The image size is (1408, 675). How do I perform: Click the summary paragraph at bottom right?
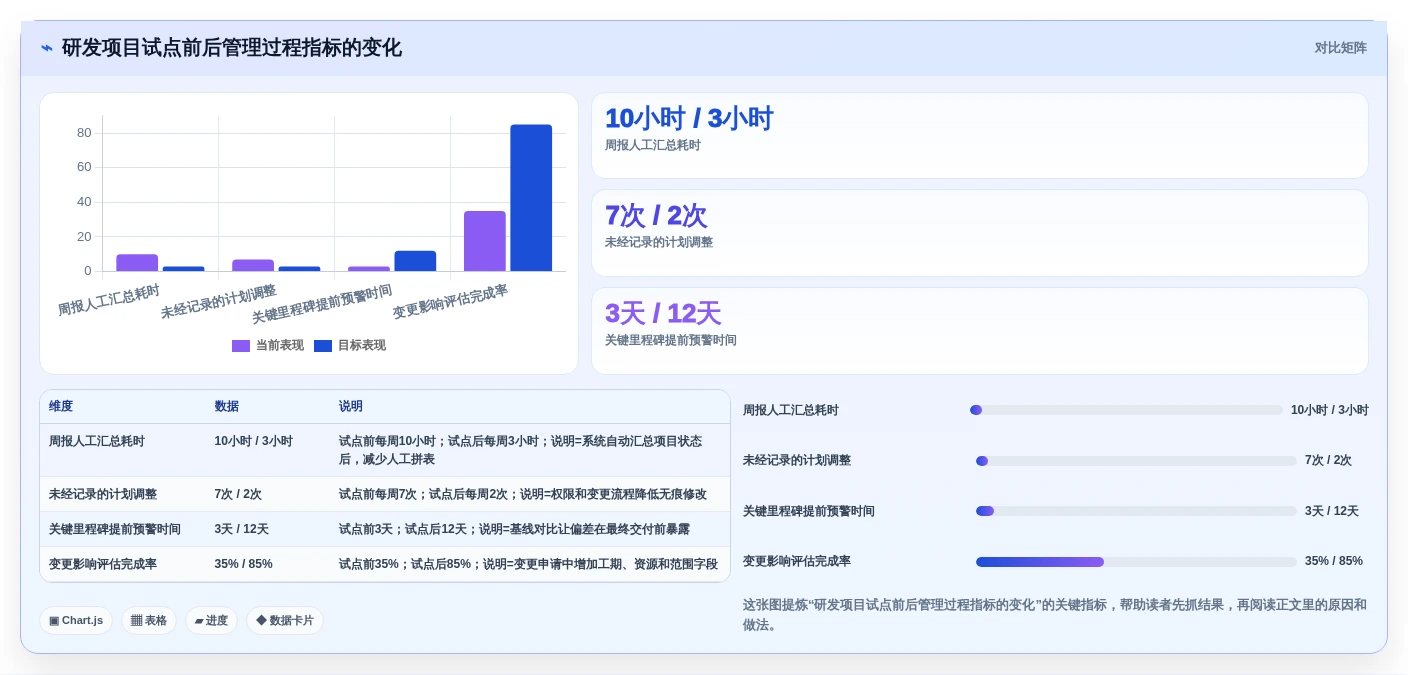click(1055, 615)
